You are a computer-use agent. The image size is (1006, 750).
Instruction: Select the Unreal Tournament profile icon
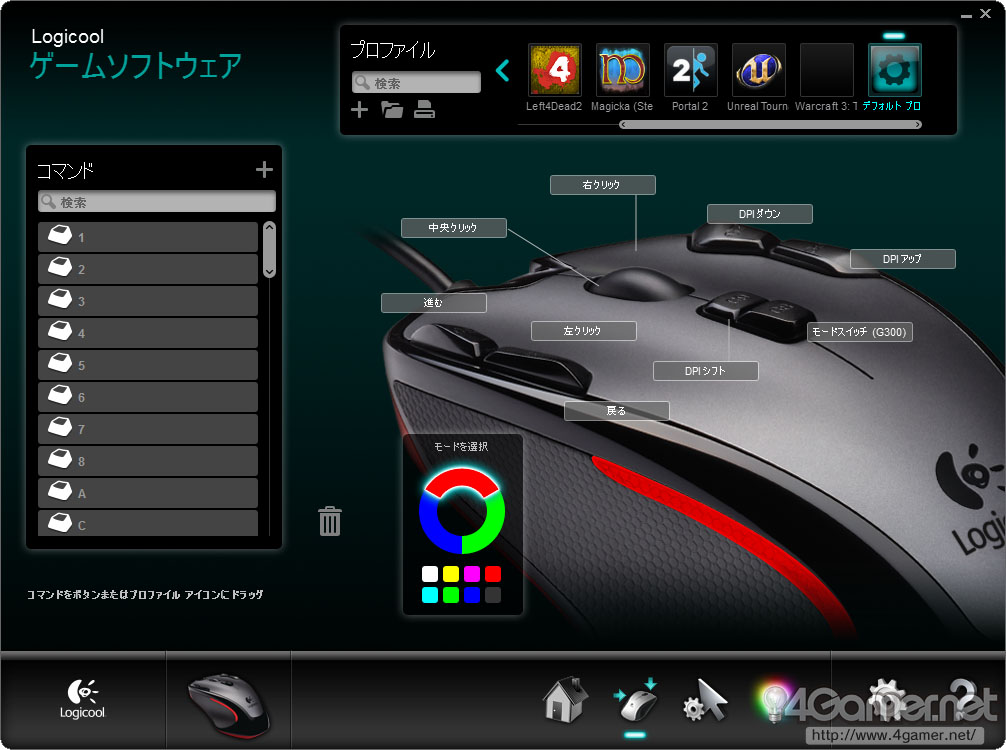click(758, 69)
